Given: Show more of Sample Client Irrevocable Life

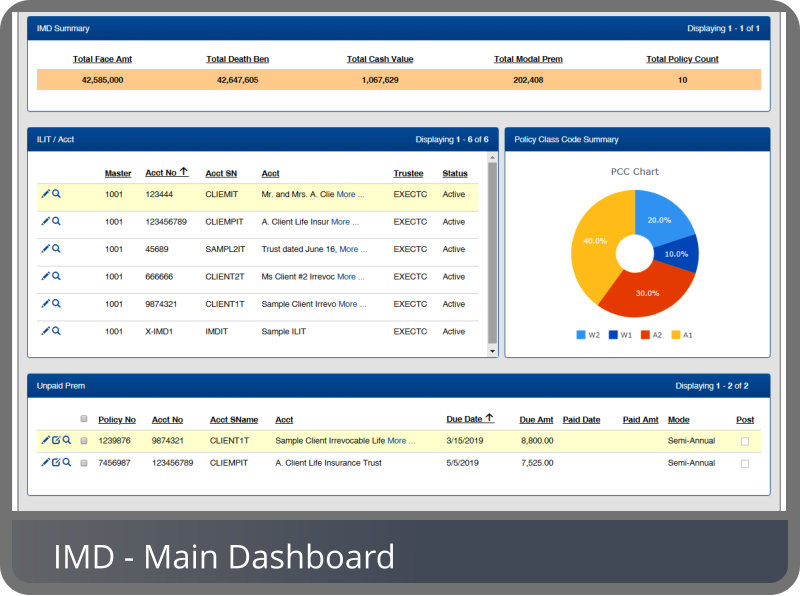Looking at the screenshot, I should 401,440.
